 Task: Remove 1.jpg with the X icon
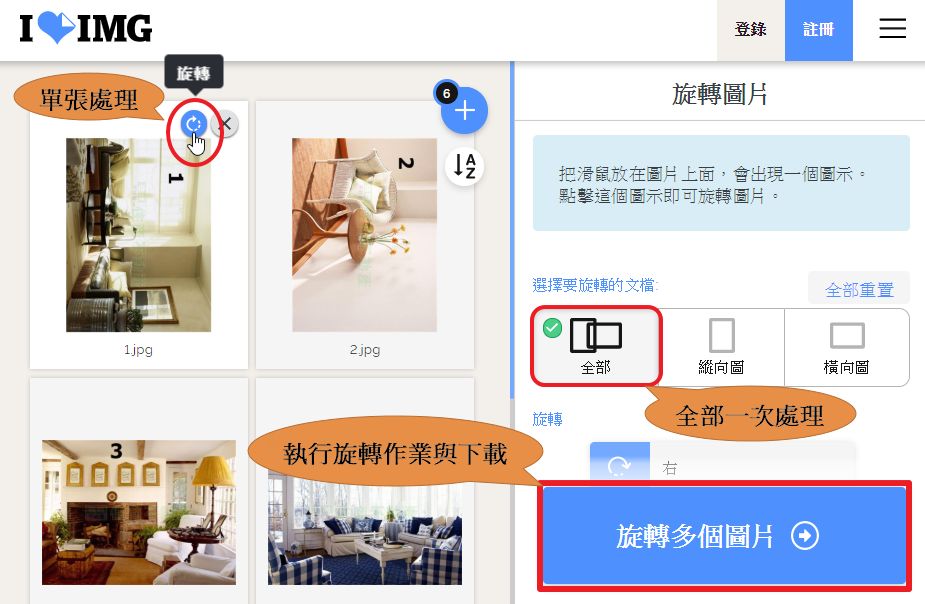click(x=225, y=124)
